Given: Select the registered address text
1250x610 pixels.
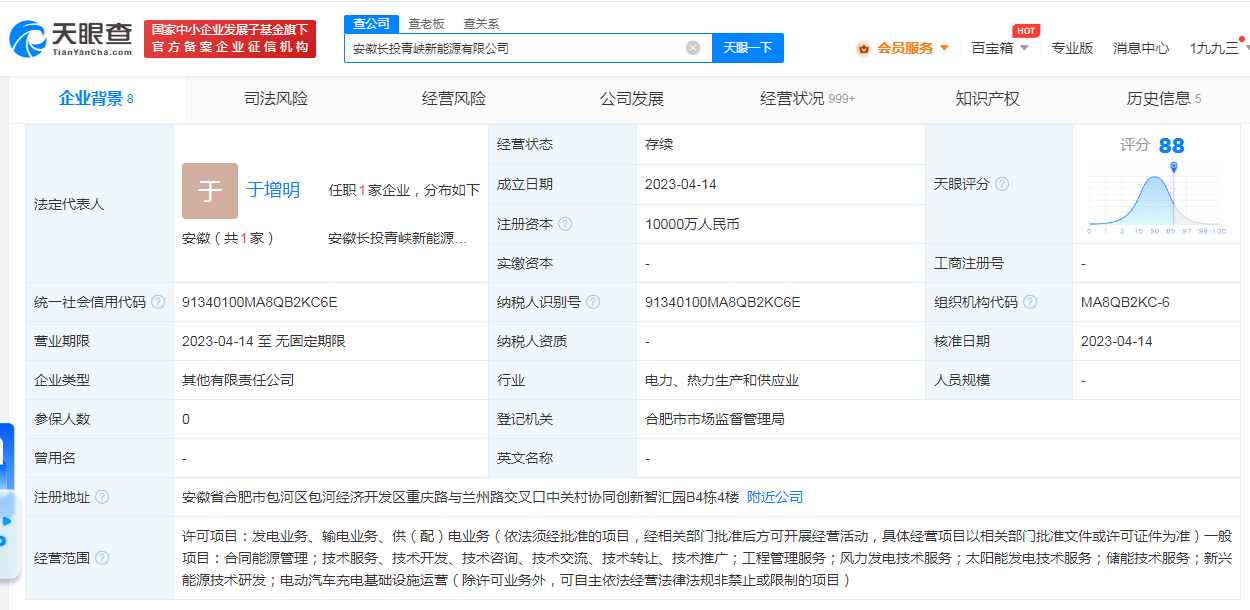Looking at the screenshot, I should (x=460, y=497).
